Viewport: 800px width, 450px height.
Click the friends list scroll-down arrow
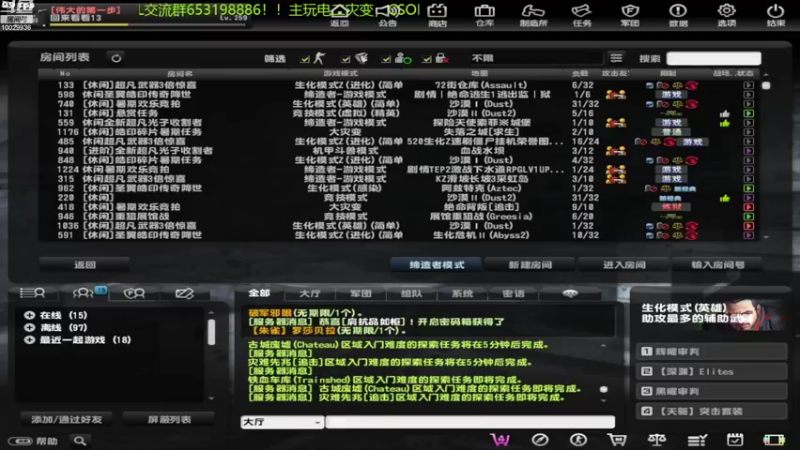(211, 398)
